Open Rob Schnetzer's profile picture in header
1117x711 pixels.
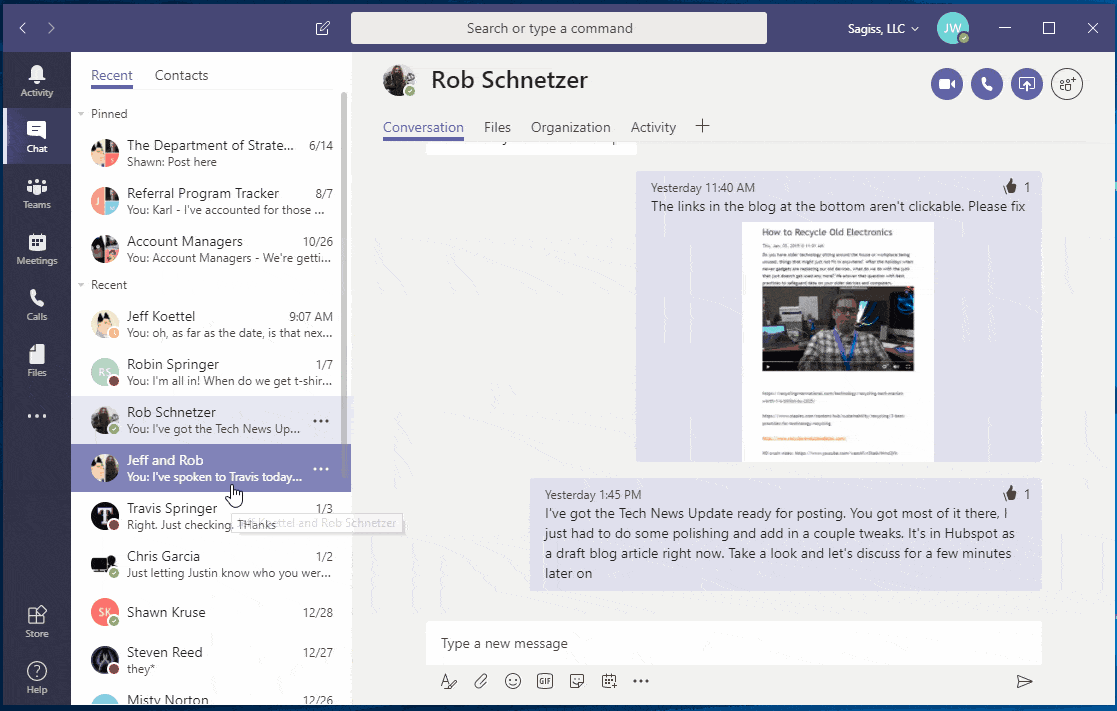tap(399, 81)
